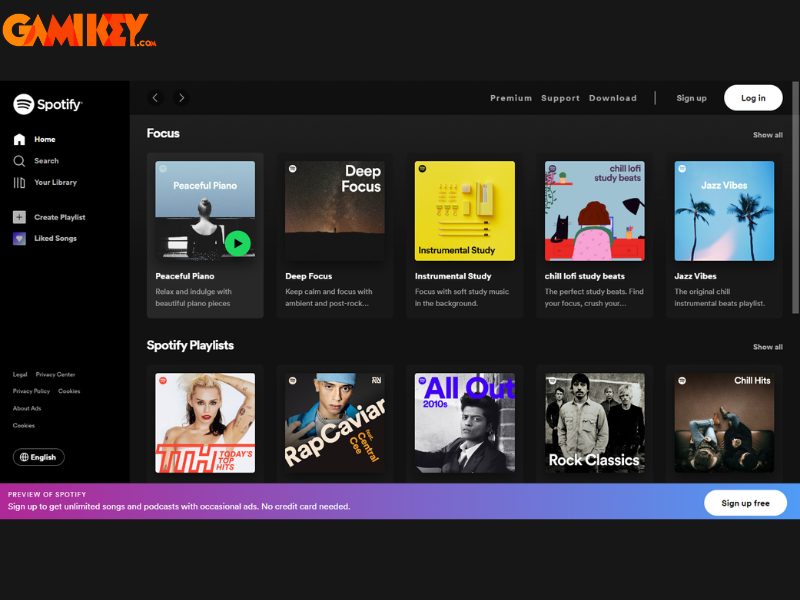
Task: Open Your Library in sidebar
Action: (56, 182)
